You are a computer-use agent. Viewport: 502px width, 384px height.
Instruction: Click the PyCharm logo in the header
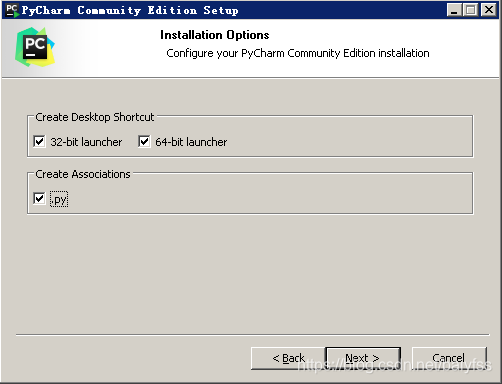click(x=35, y=47)
